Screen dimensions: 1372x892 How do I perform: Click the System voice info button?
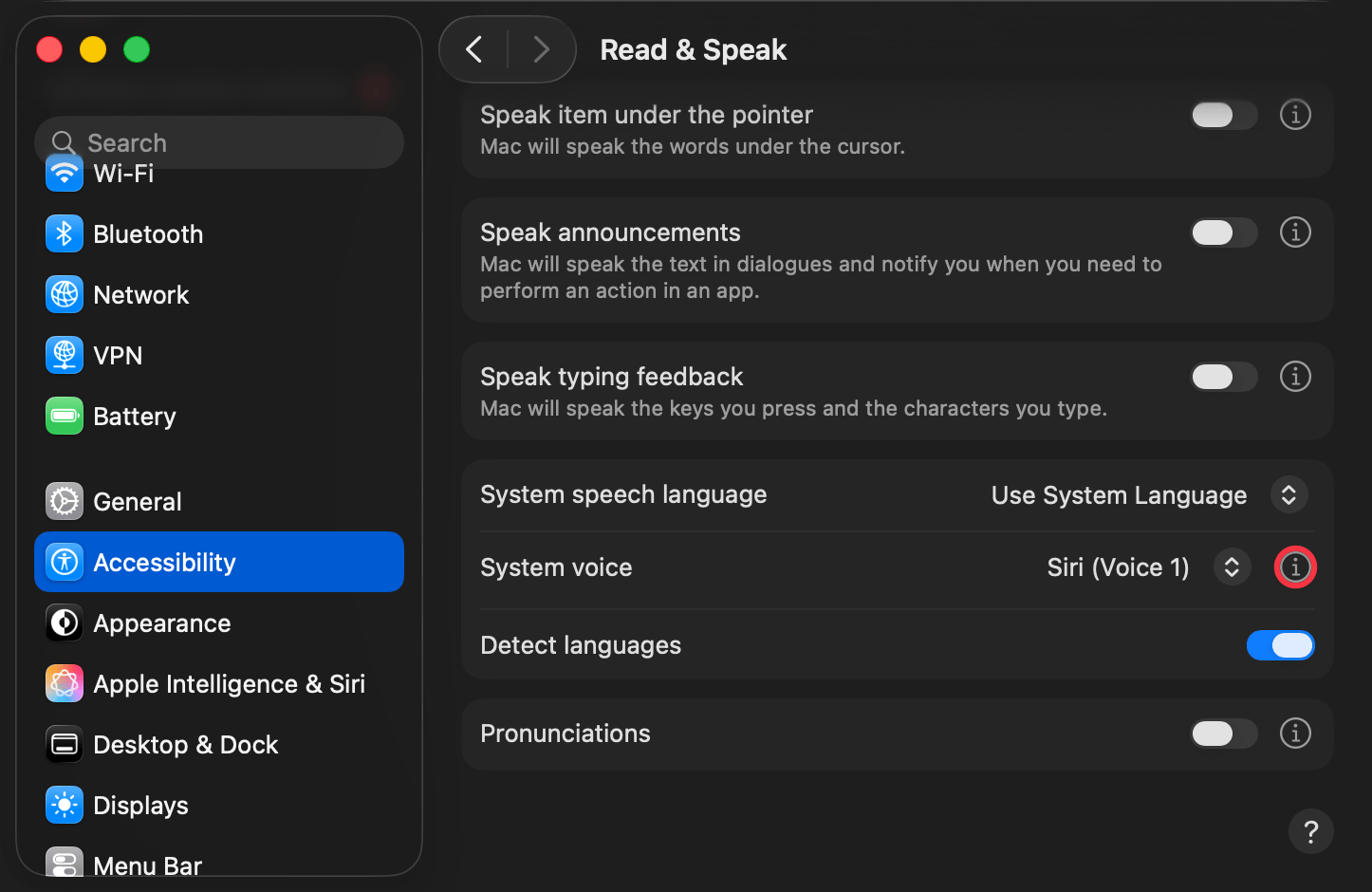tap(1295, 567)
